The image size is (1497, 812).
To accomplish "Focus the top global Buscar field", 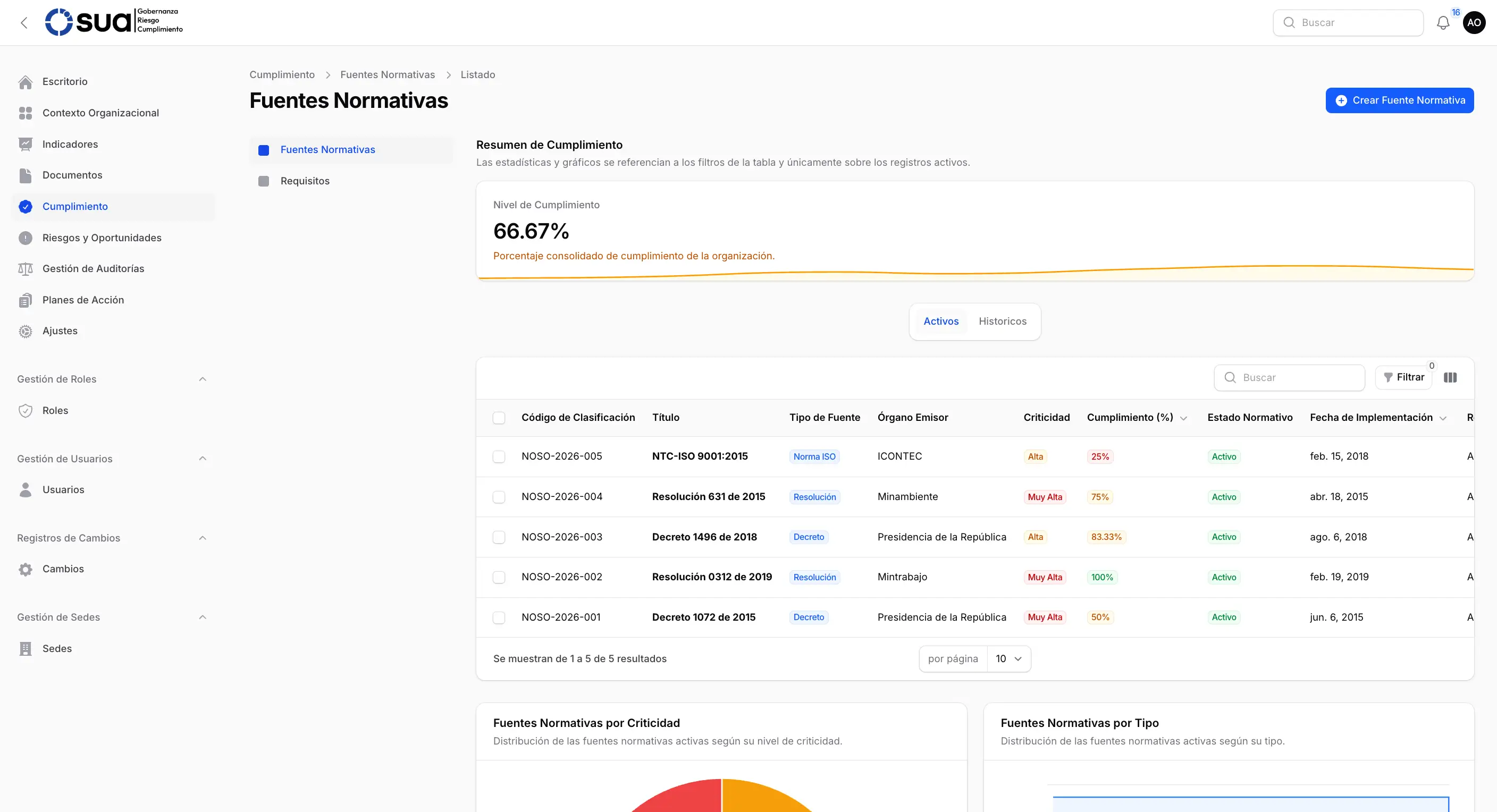I will click(x=1348, y=23).
